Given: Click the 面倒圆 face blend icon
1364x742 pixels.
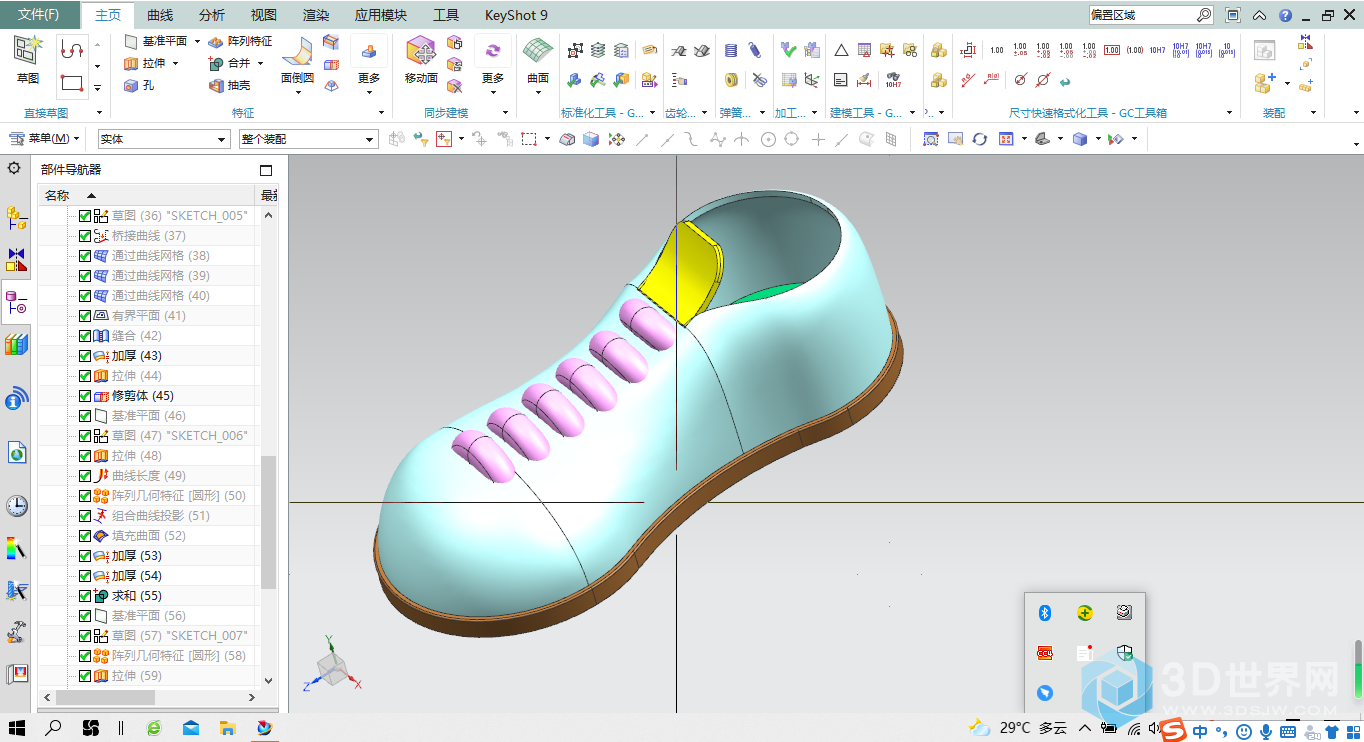Looking at the screenshot, I should 297,52.
